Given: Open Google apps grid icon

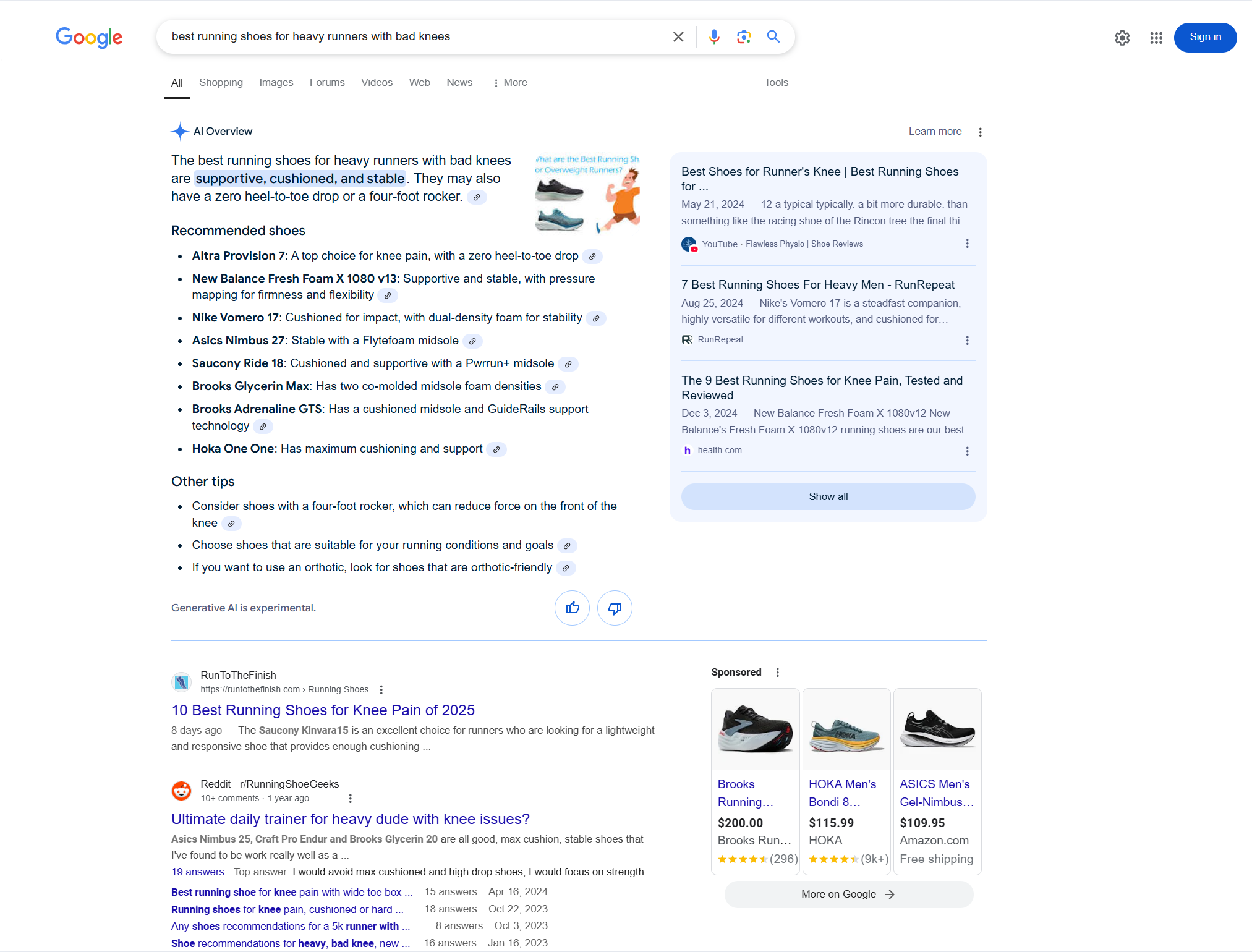Looking at the screenshot, I should point(1156,38).
